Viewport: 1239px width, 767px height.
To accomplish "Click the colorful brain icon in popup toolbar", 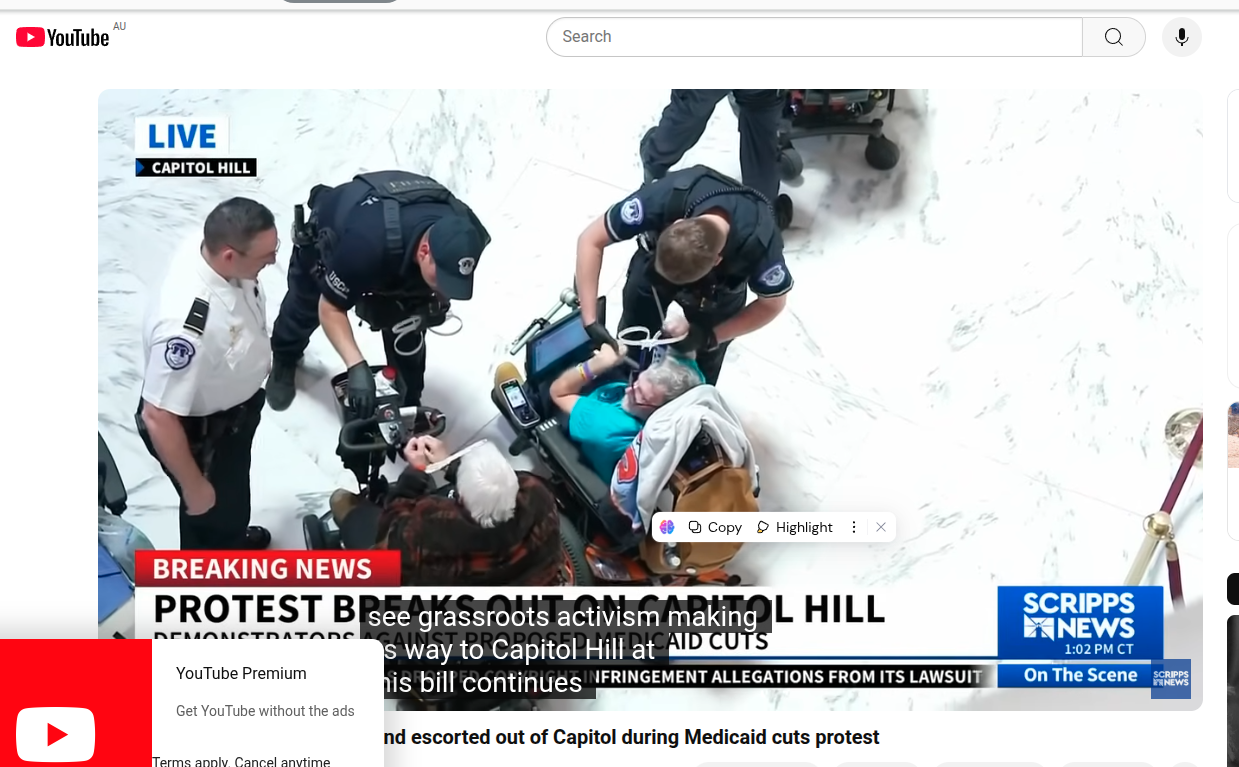I will click(x=667, y=527).
